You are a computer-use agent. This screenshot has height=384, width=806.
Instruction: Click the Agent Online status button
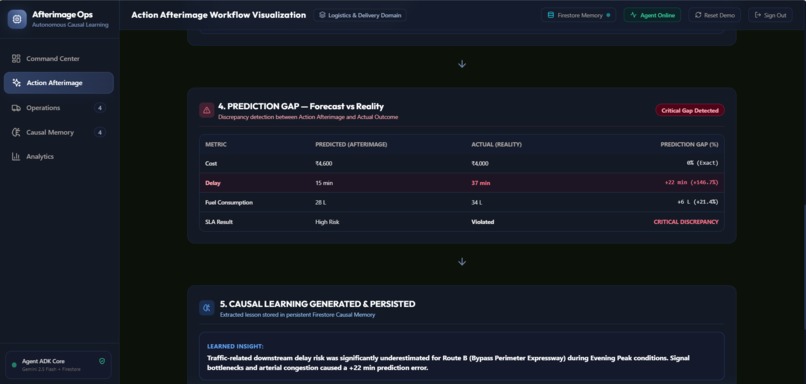pyautogui.click(x=652, y=15)
